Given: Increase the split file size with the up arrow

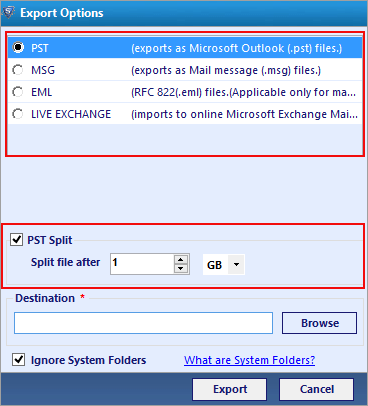Looking at the screenshot, I should 181,260.
